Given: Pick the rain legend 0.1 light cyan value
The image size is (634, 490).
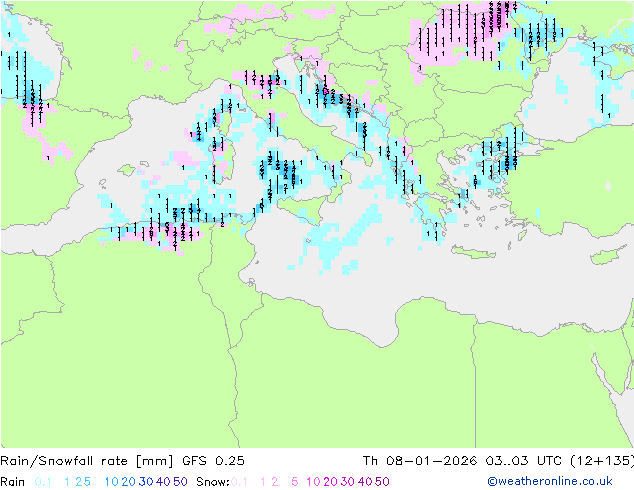Looking at the screenshot, I should point(43,482).
